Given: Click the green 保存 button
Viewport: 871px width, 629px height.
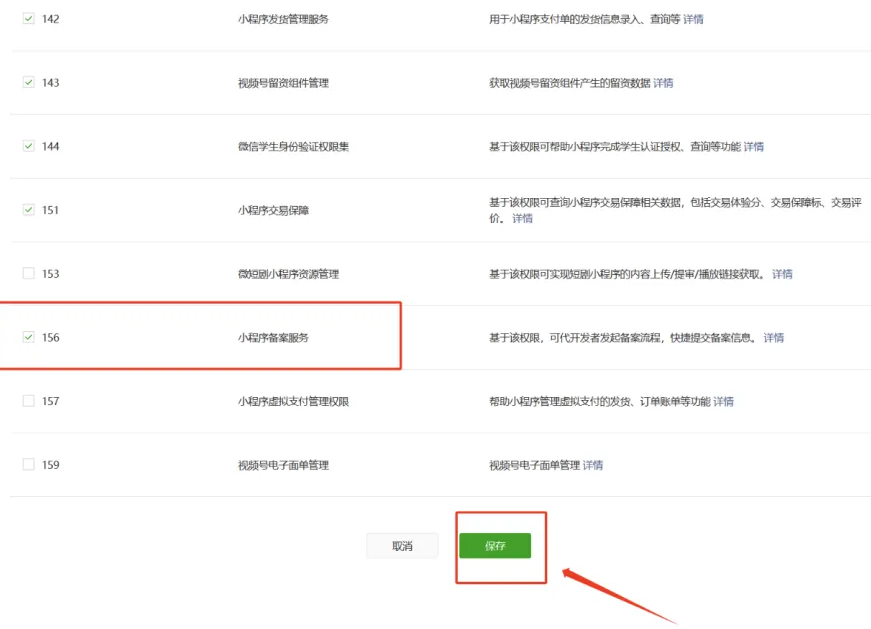Looking at the screenshot, I should (495, 546).
